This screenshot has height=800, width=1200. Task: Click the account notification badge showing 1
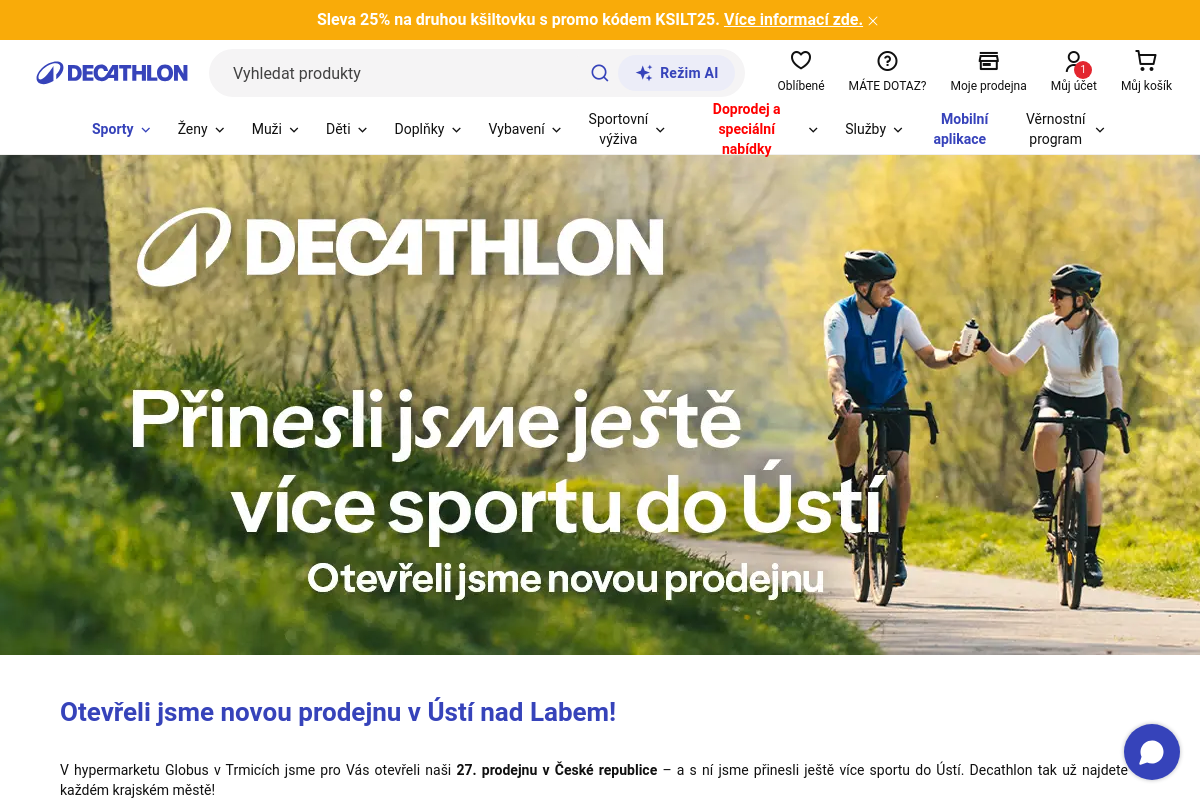click(1082, 70)
